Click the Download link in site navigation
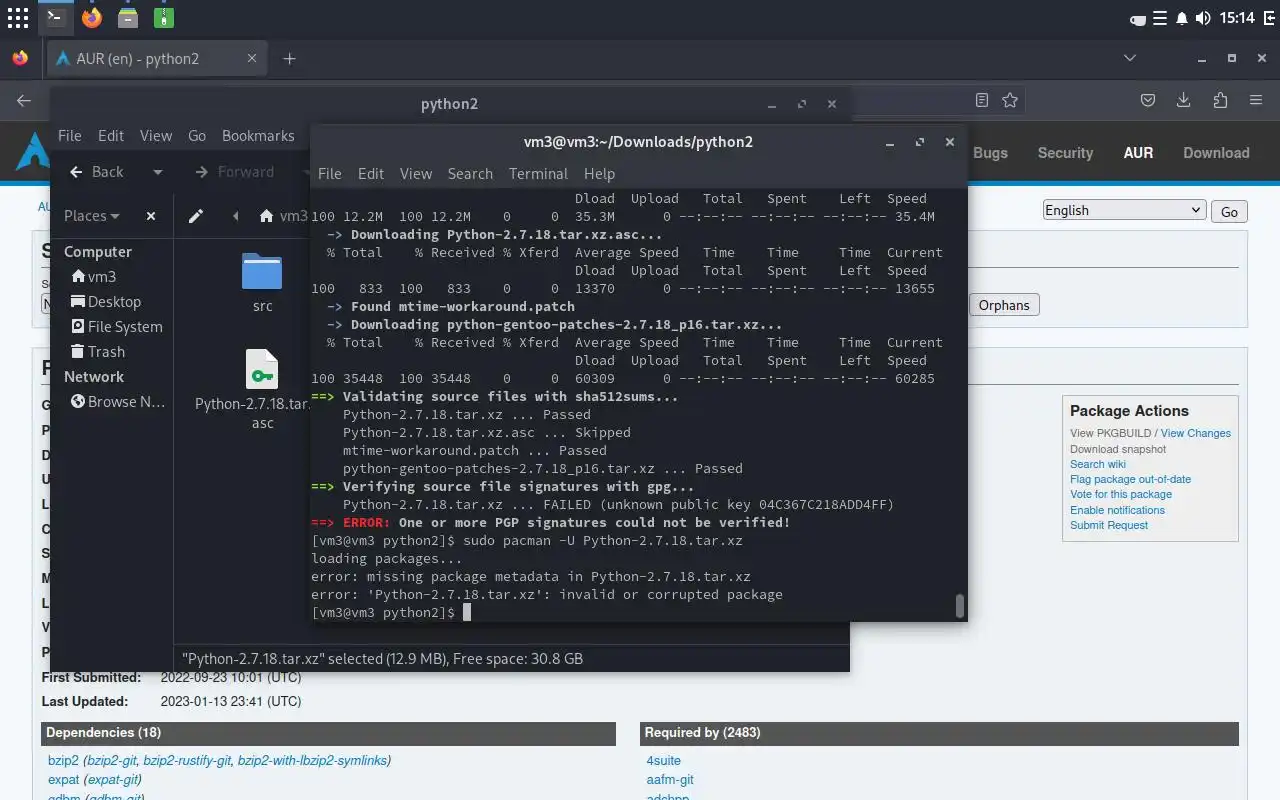The image size is (1280, 800). click(x=1216, y=153)
